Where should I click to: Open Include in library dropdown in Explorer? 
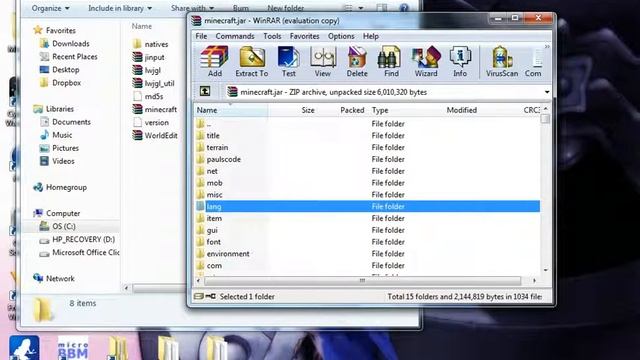tap(120, 8)
